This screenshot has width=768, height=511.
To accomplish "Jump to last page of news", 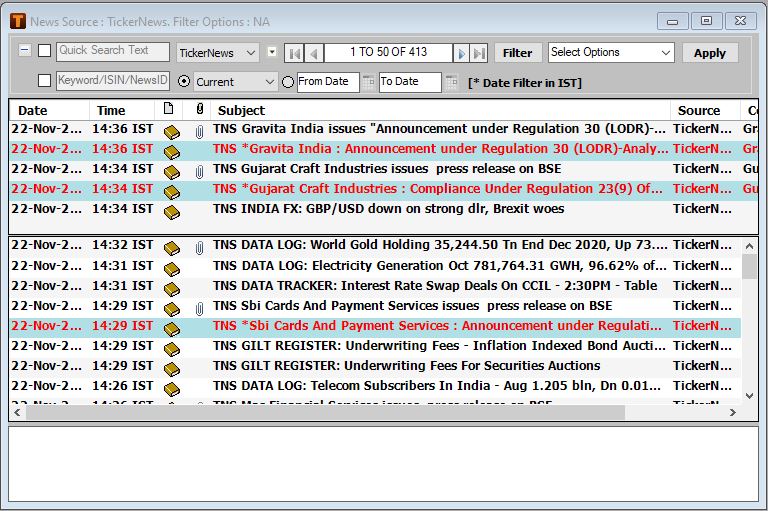I will [479, 53].
